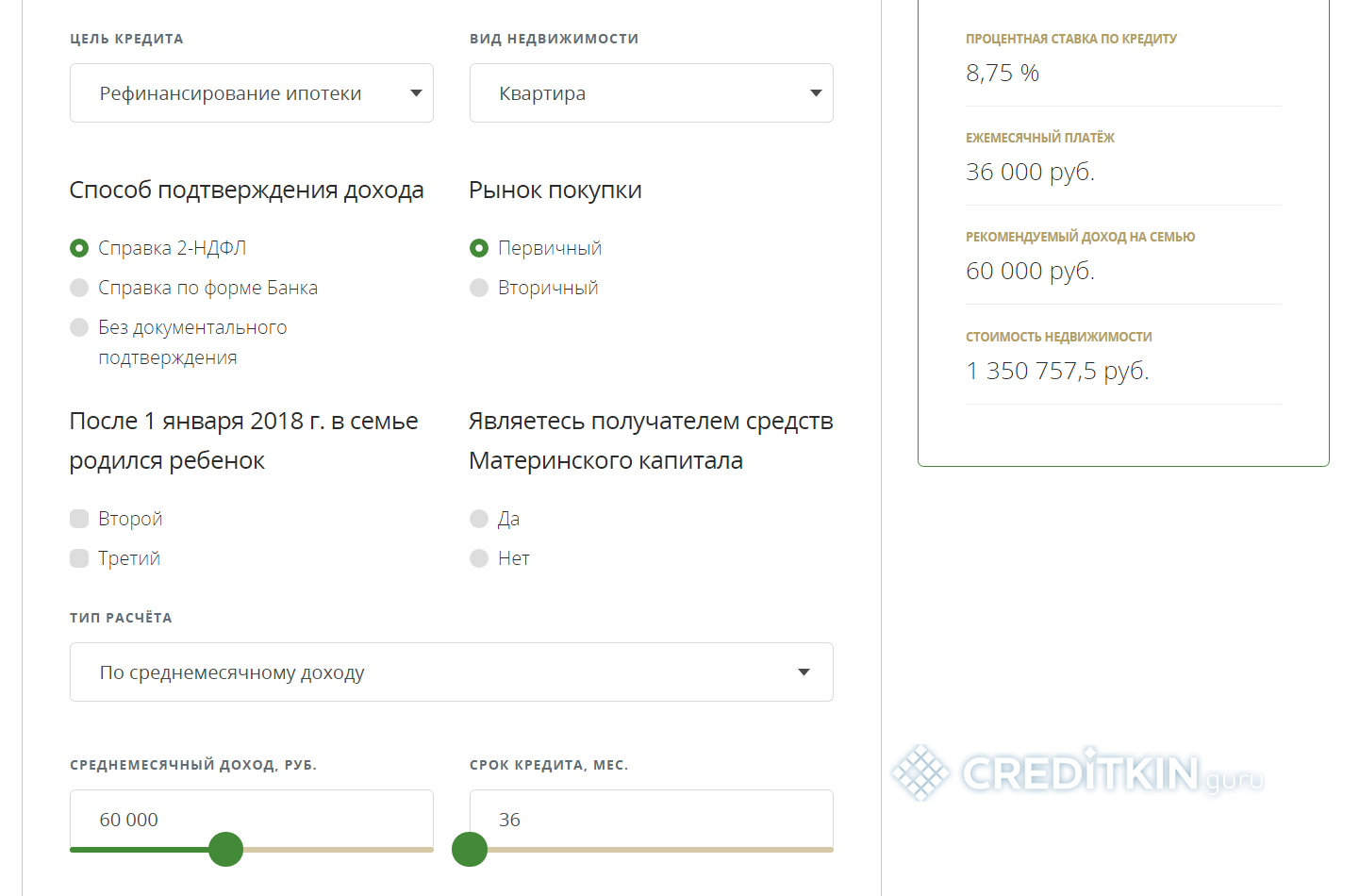This screenshot has width=1359, height=896.
Task: Click the loan term slider handle
Action: pos(470,849)
